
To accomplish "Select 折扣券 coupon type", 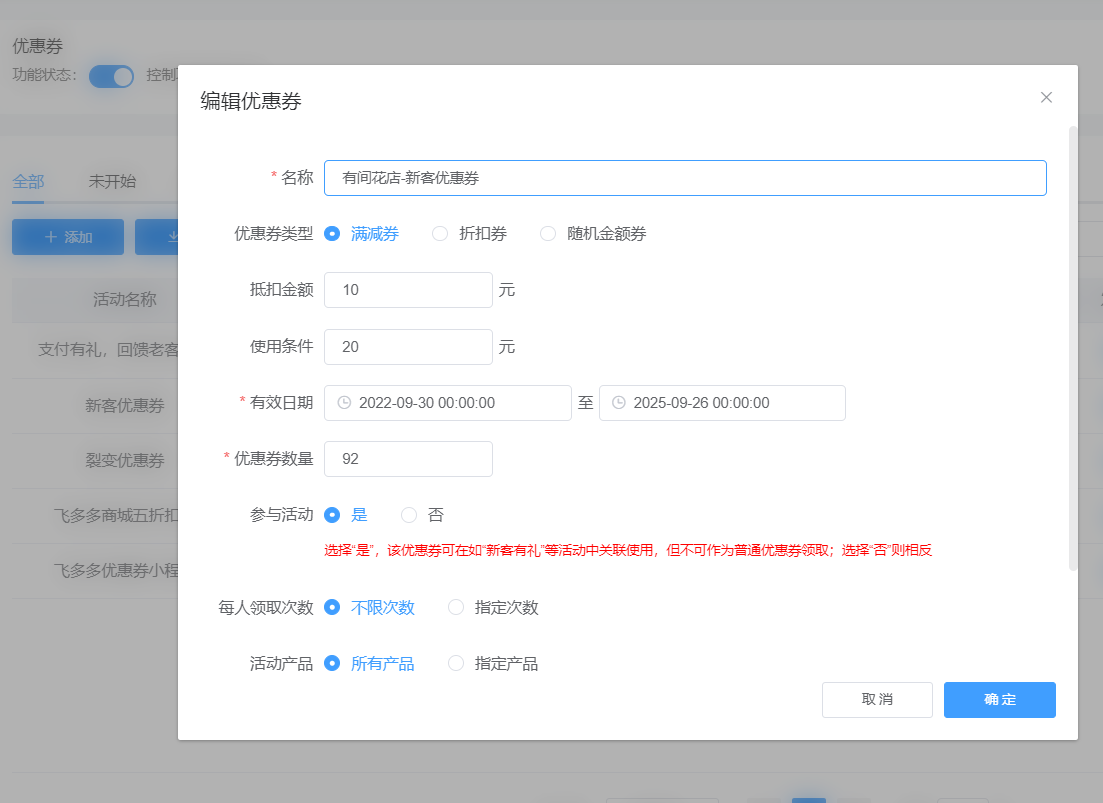I will tap(469, 234).
